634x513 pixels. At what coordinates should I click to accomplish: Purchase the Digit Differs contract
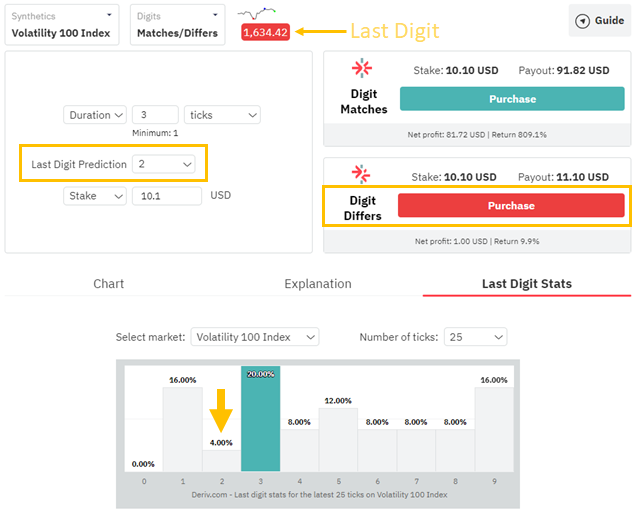511,205
